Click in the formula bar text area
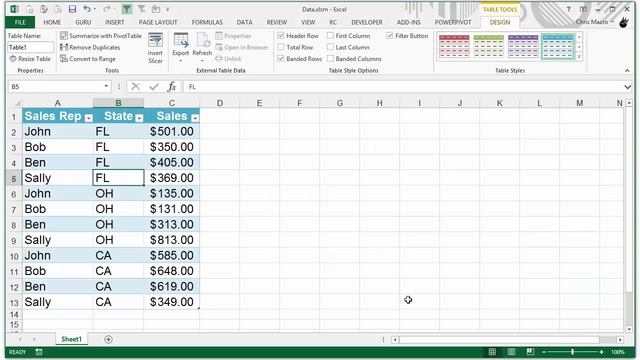The height and width of the screenshot is (360, 640). [x=404, y=87]
